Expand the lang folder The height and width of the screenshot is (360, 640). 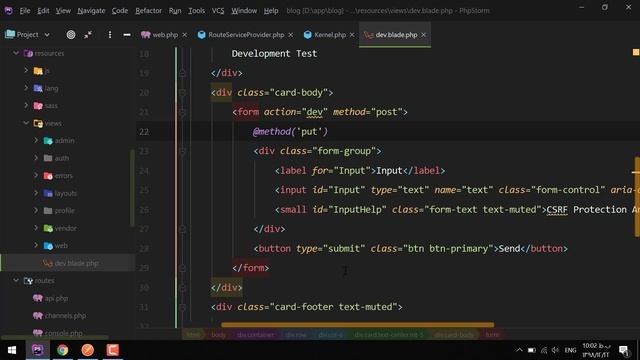coord(26,88)
